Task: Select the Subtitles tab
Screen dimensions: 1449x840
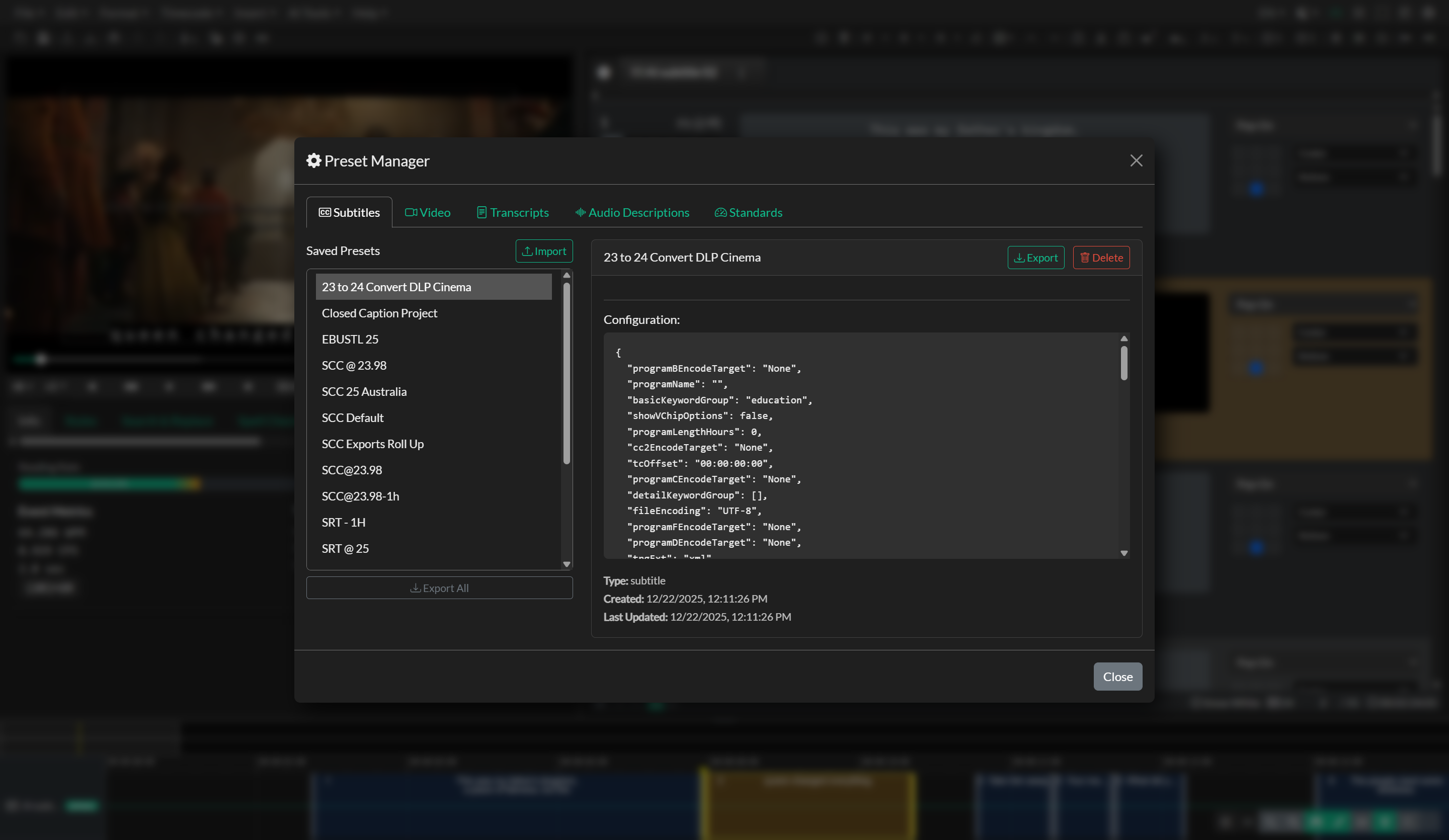Action: click(x=349, y=212)
